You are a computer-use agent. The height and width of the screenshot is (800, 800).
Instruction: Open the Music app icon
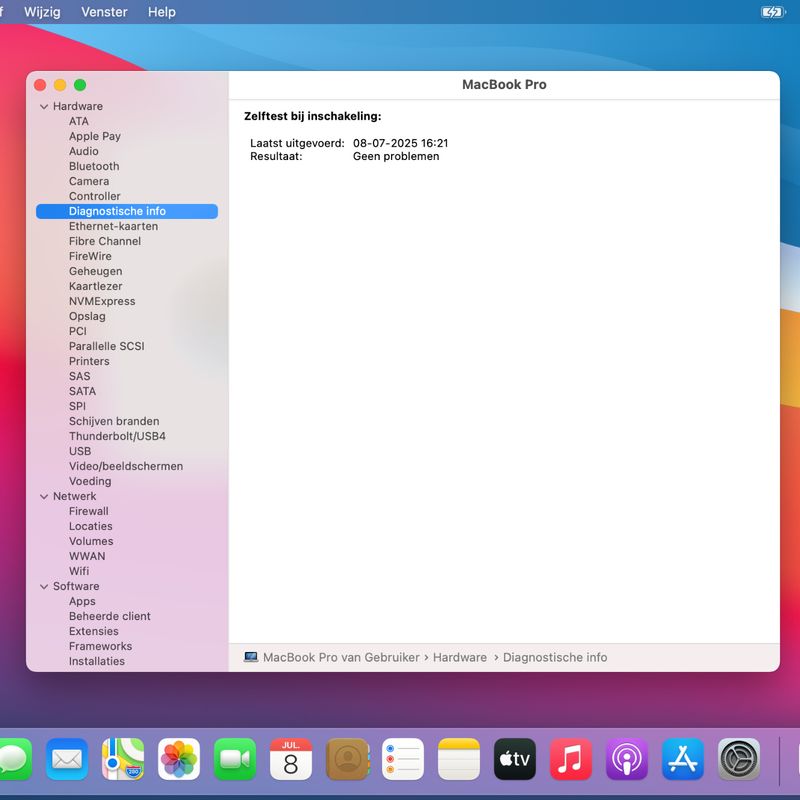571,759
